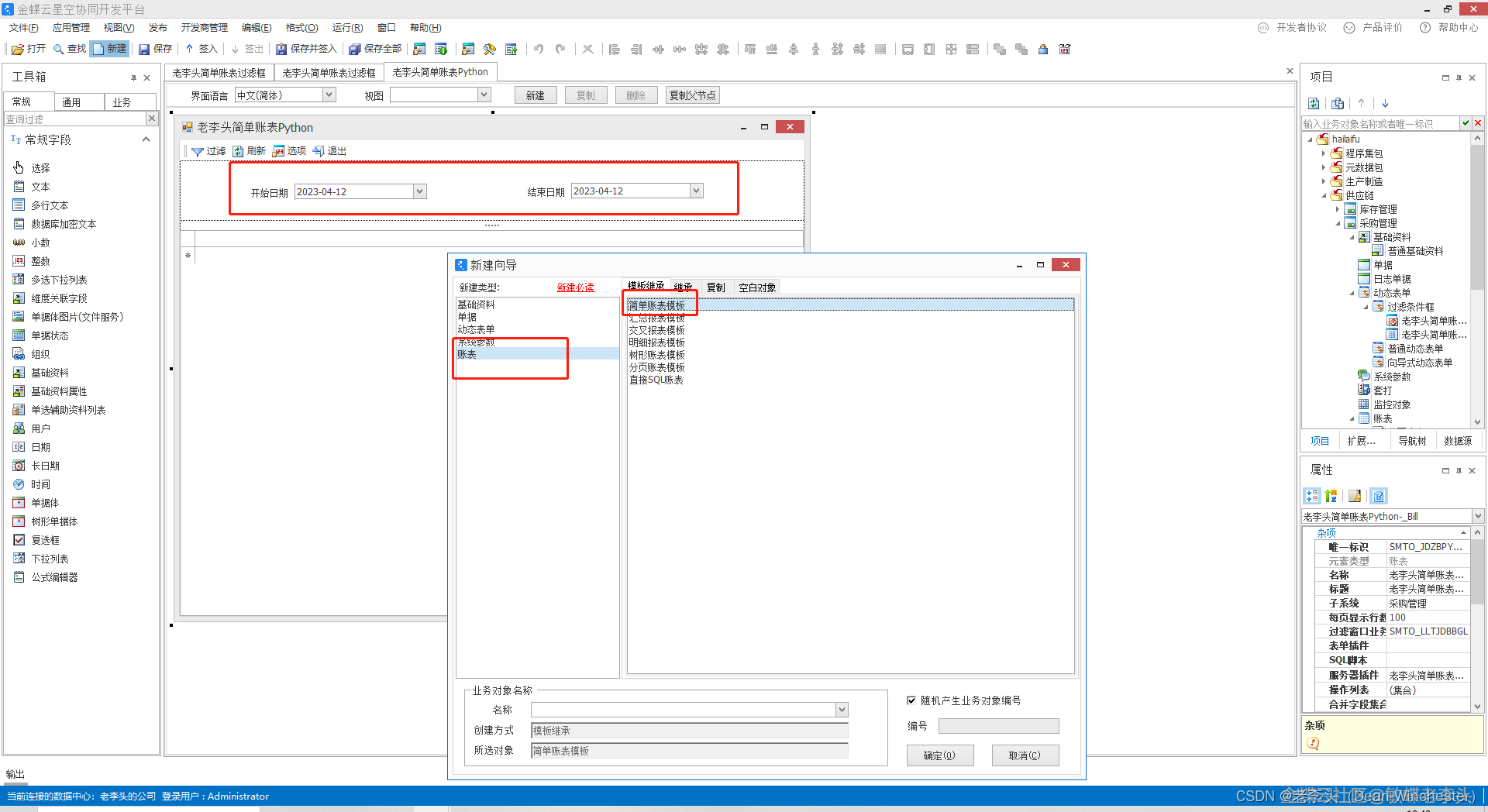Open the properties object selector dropdown
Screen dimensions: 1488x812
1477,516
